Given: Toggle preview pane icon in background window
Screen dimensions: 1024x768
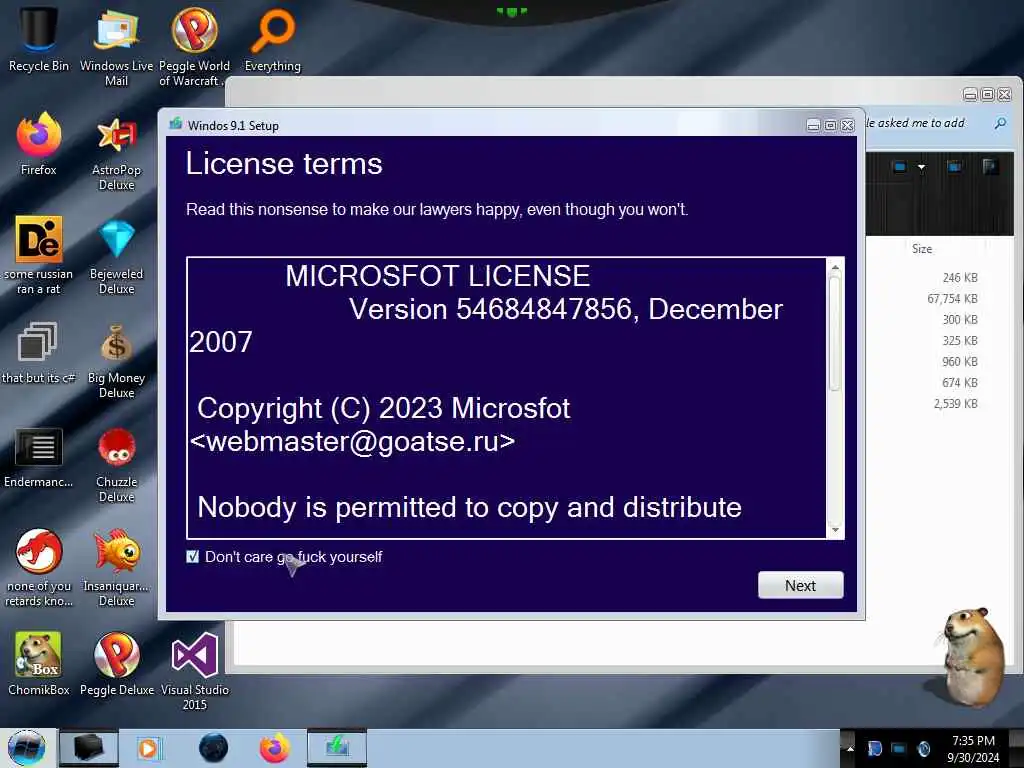Looking at the screenshot, I should [x=954, y=167].
